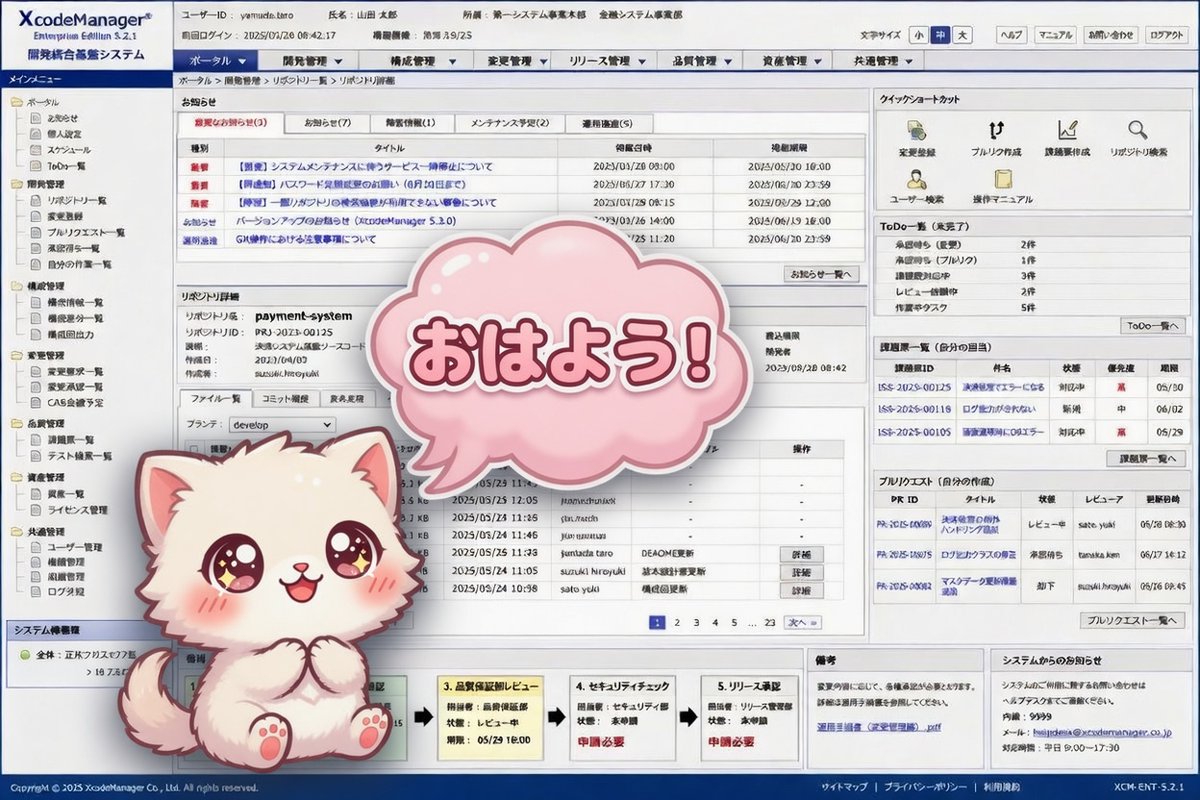Click the green system status indicator beside 全体

(x=25, y=655)
